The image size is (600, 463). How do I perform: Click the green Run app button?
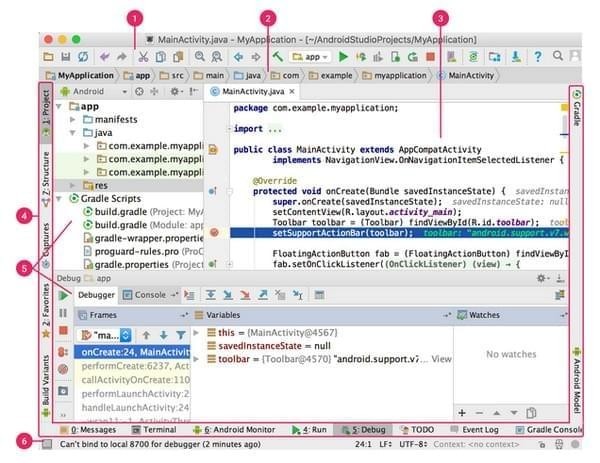[x=344, y=57]
